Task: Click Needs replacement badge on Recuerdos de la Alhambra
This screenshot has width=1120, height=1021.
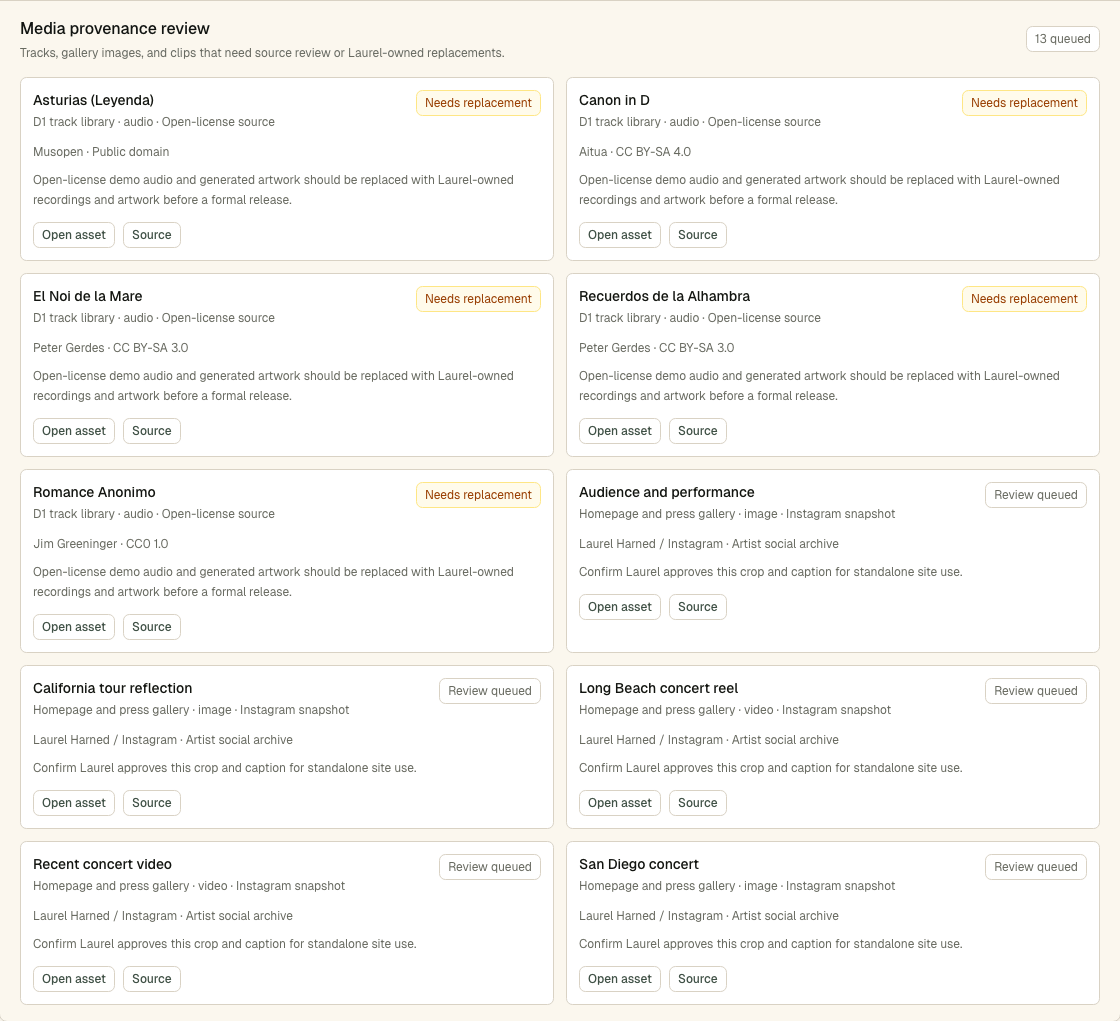Action: click(1024, 299)
